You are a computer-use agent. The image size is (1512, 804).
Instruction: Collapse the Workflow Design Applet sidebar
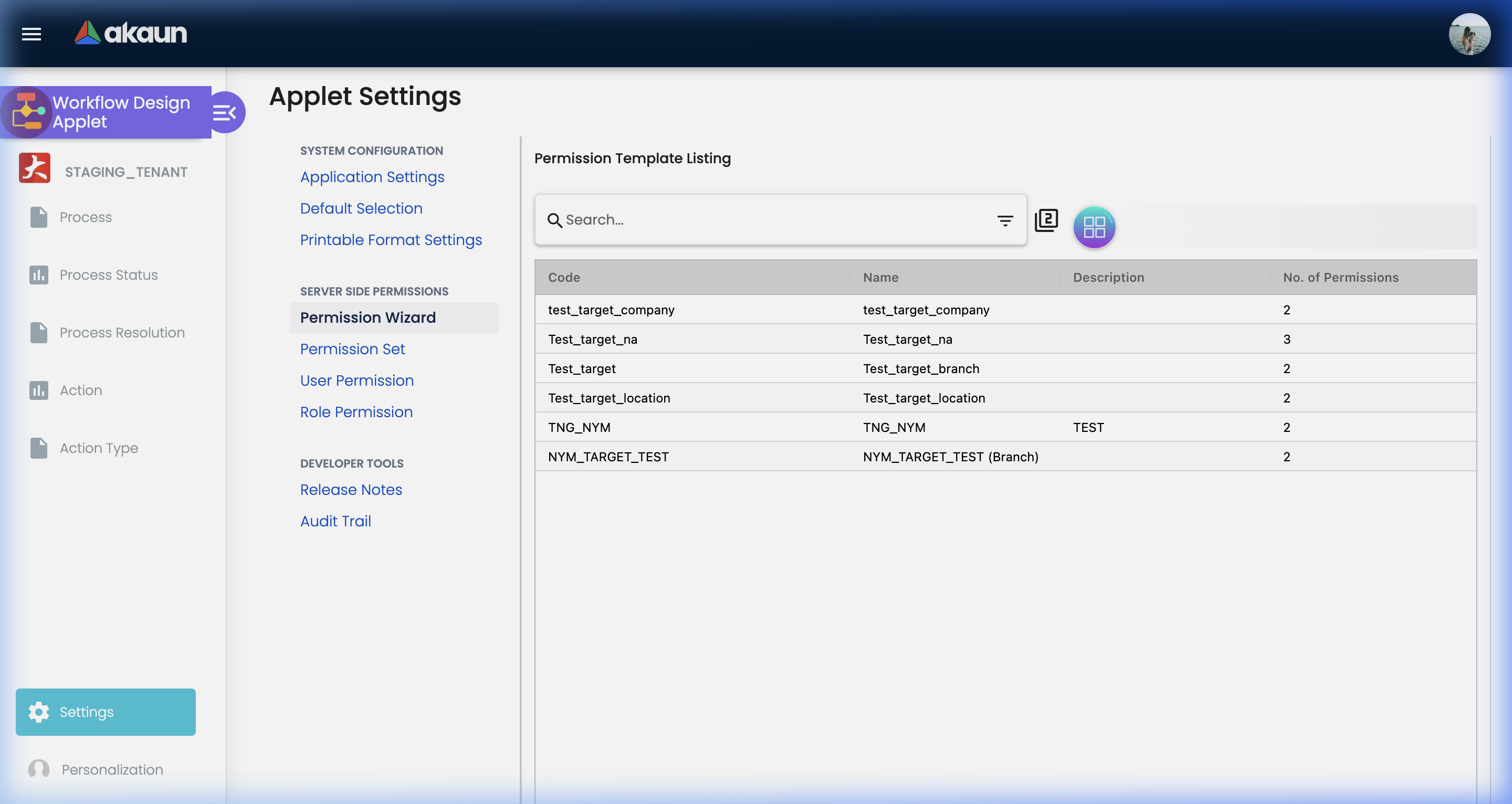point(225,112)
